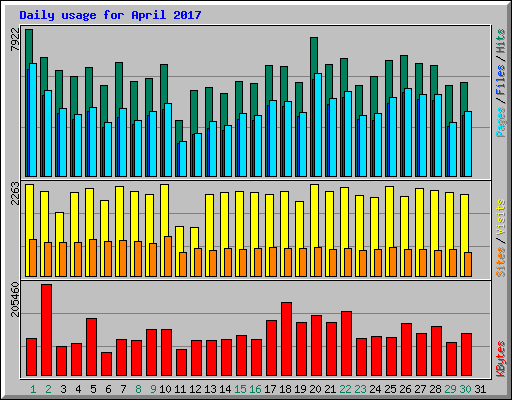Select the 'Hits' legend label
Screen dimensions: 512x400
[x=501, y=41]
